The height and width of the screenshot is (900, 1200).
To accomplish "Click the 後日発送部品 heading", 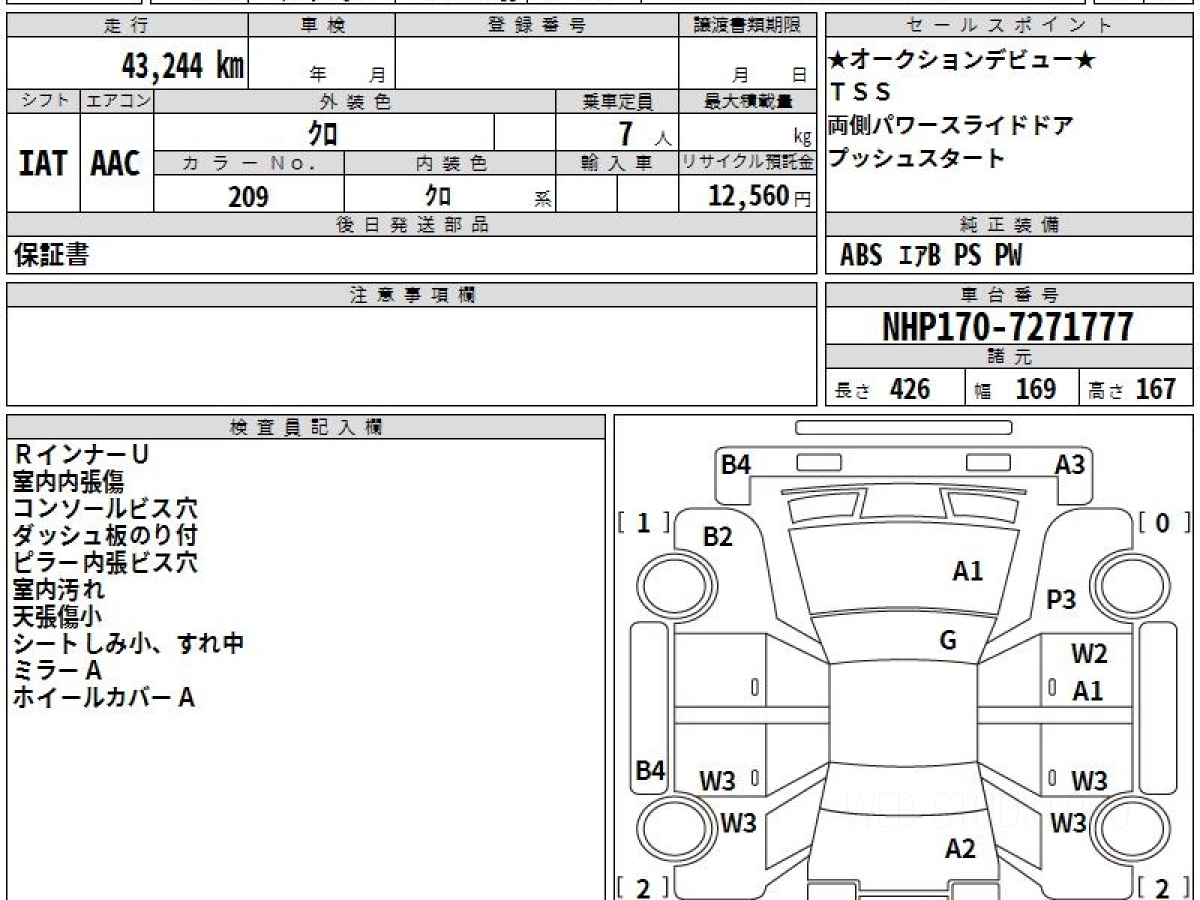I will (412, 225).
